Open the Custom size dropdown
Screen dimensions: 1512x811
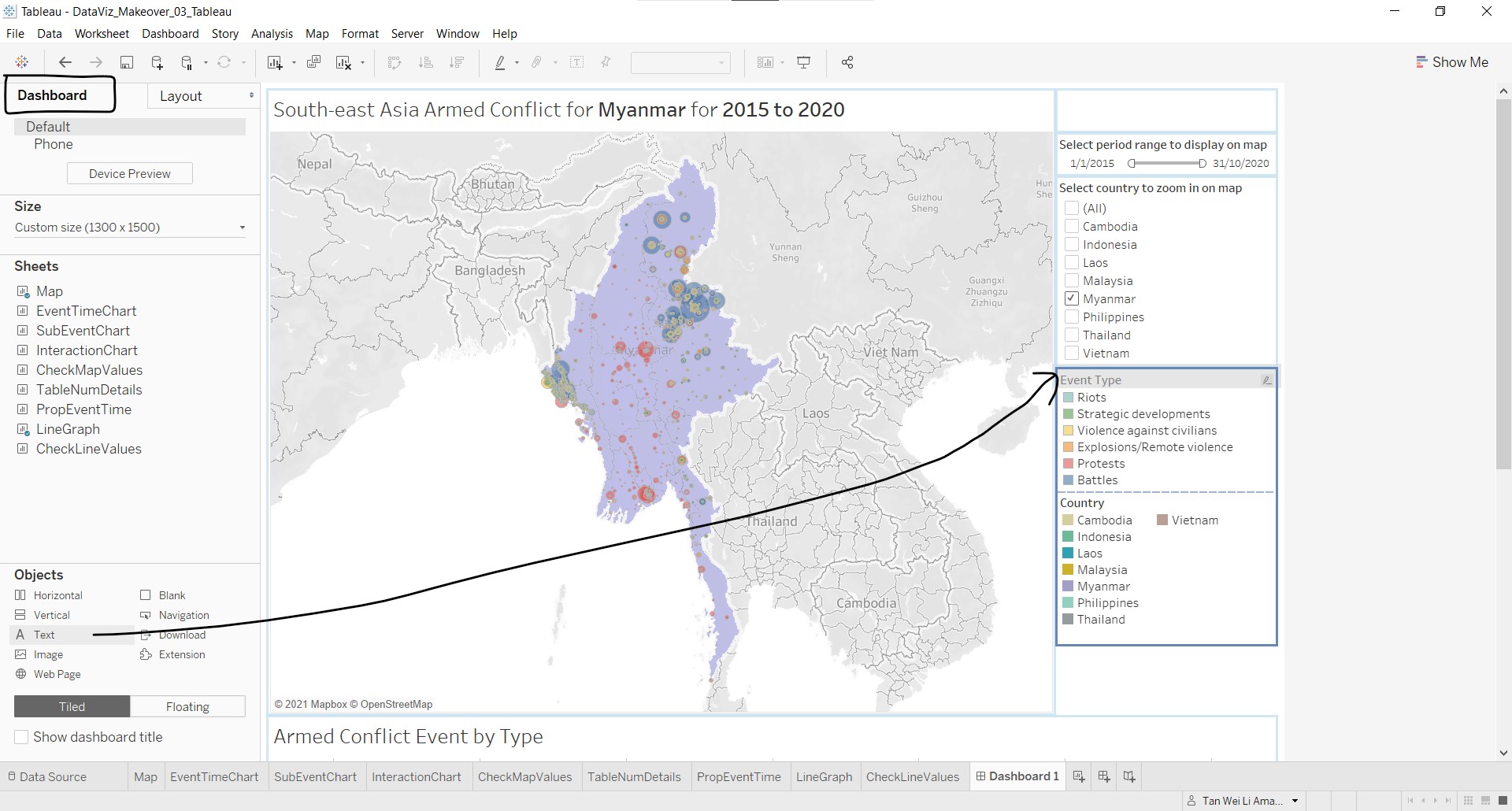pyautogui.click(x=130, y=228)
